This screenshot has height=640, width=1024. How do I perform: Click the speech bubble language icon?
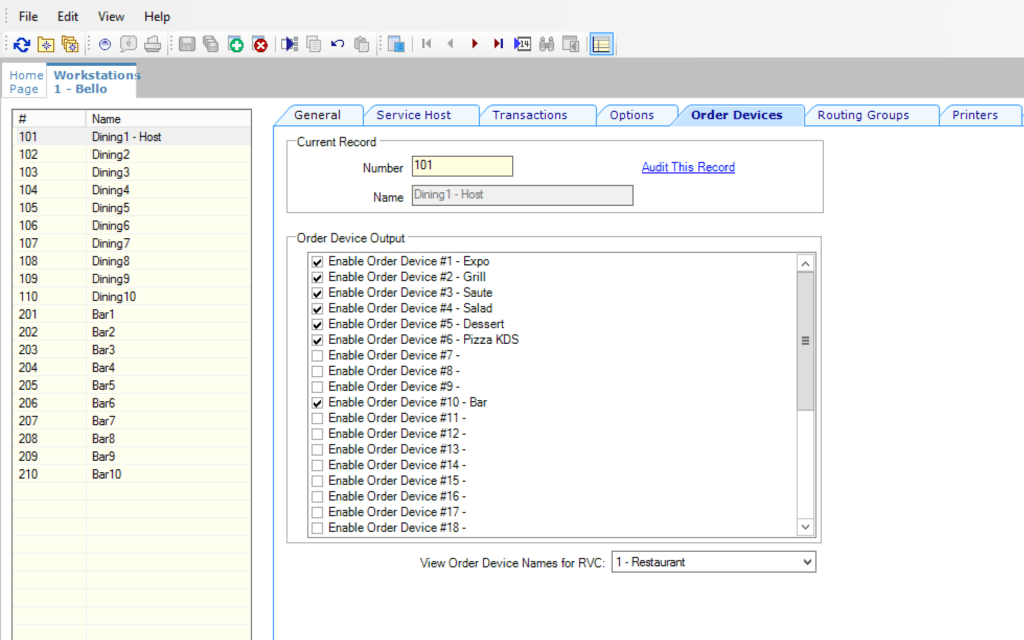point(129,44)
